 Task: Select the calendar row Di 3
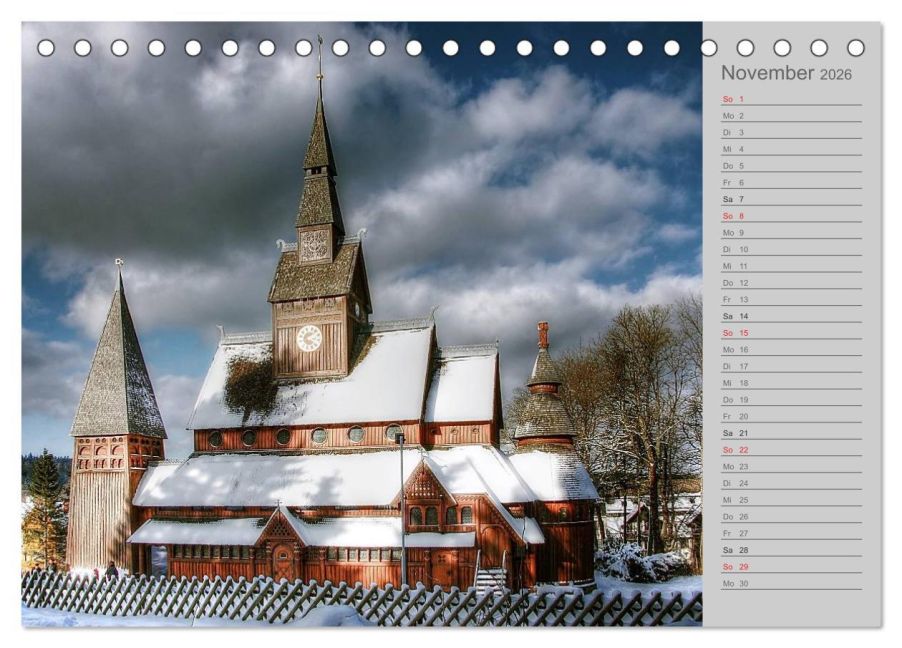pyautogui.click(x=792, y=132)
